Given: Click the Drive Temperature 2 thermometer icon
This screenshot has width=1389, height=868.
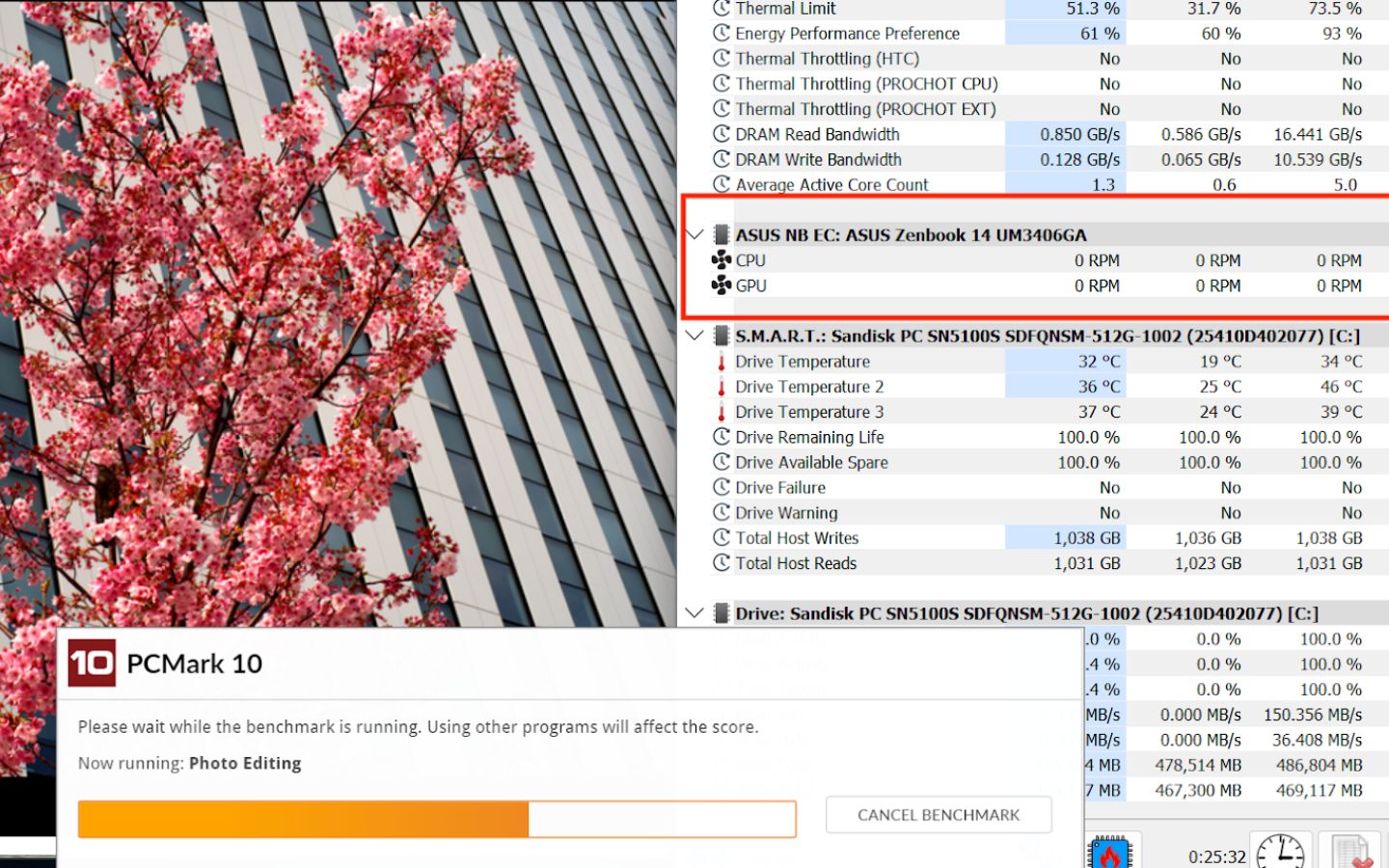Looking at the screenshot, I should 721,387.
